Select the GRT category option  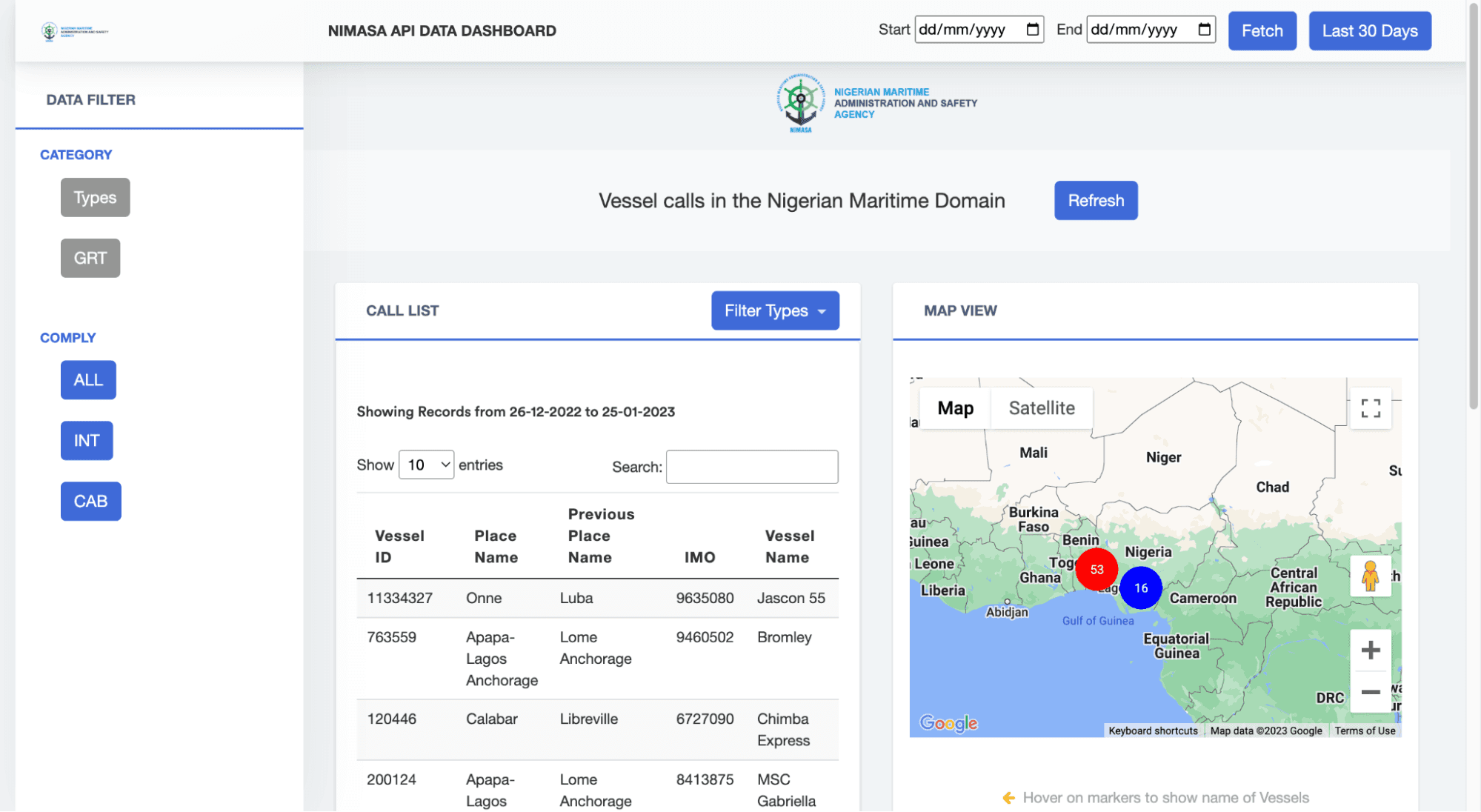(x=90, y=258)
